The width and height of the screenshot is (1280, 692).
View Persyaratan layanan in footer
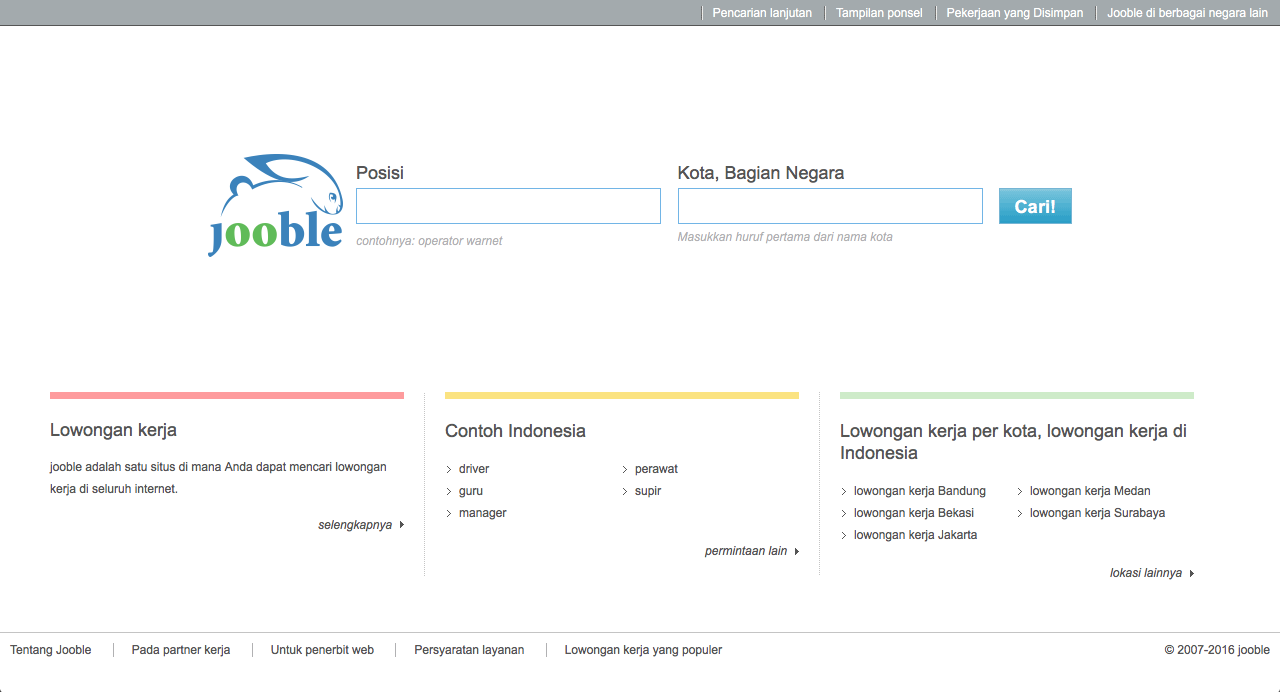click(469, 650)
